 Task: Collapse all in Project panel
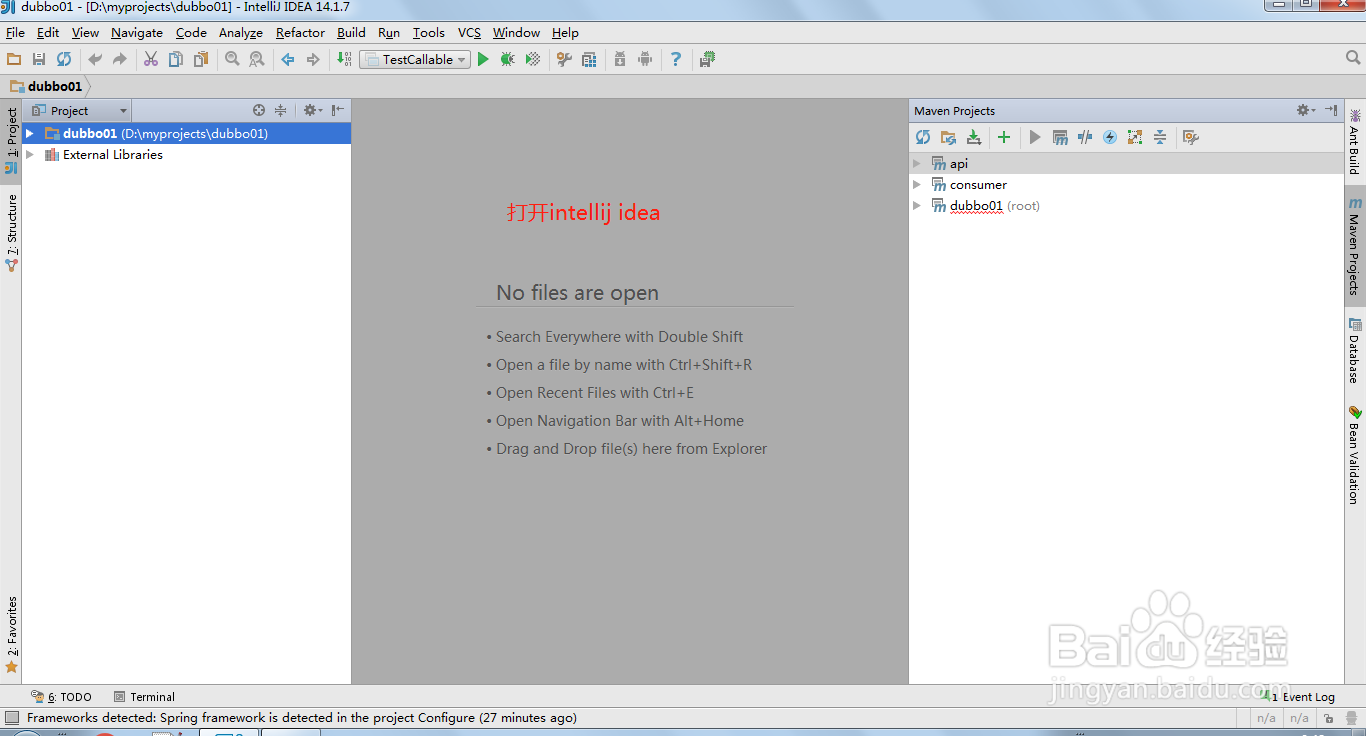281,110
